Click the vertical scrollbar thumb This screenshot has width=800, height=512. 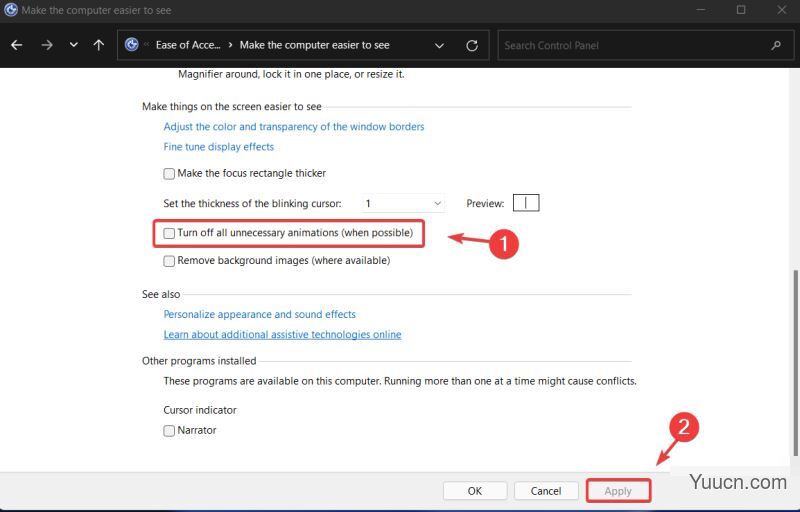pos(795,363)
